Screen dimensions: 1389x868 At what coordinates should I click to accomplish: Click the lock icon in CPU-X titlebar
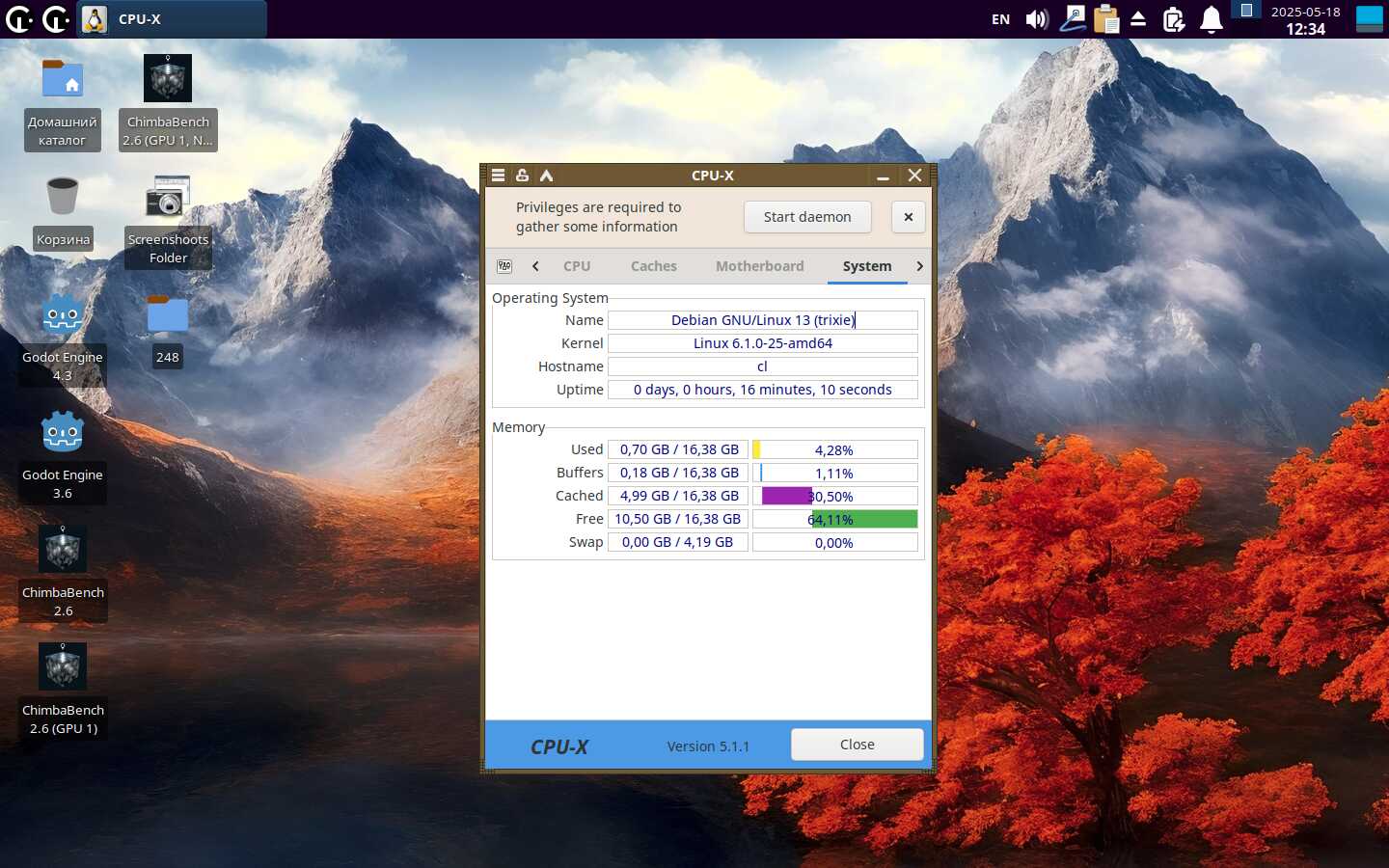(x=522, y=176)
